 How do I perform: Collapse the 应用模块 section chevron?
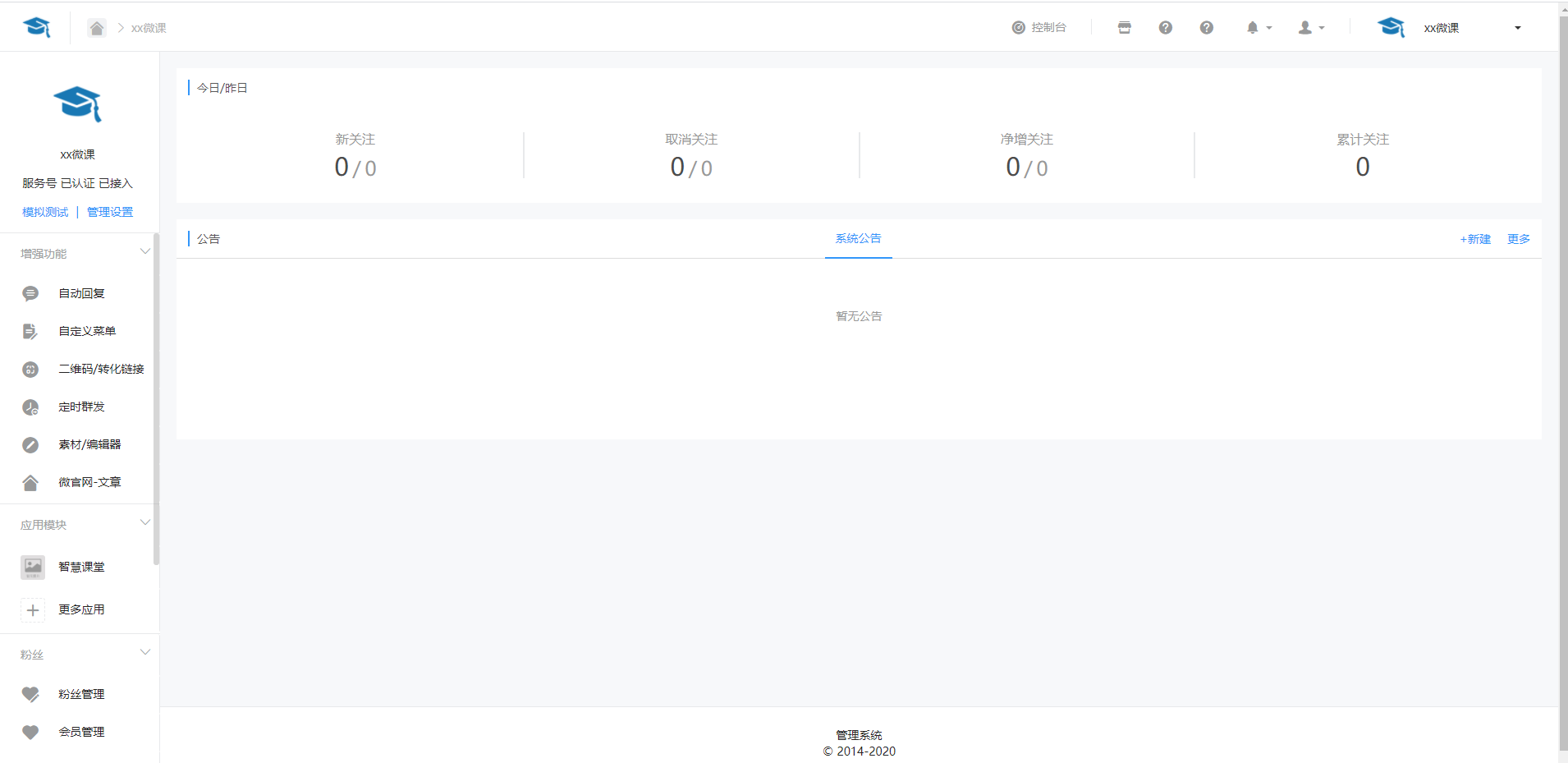click(x=145, y=523)
